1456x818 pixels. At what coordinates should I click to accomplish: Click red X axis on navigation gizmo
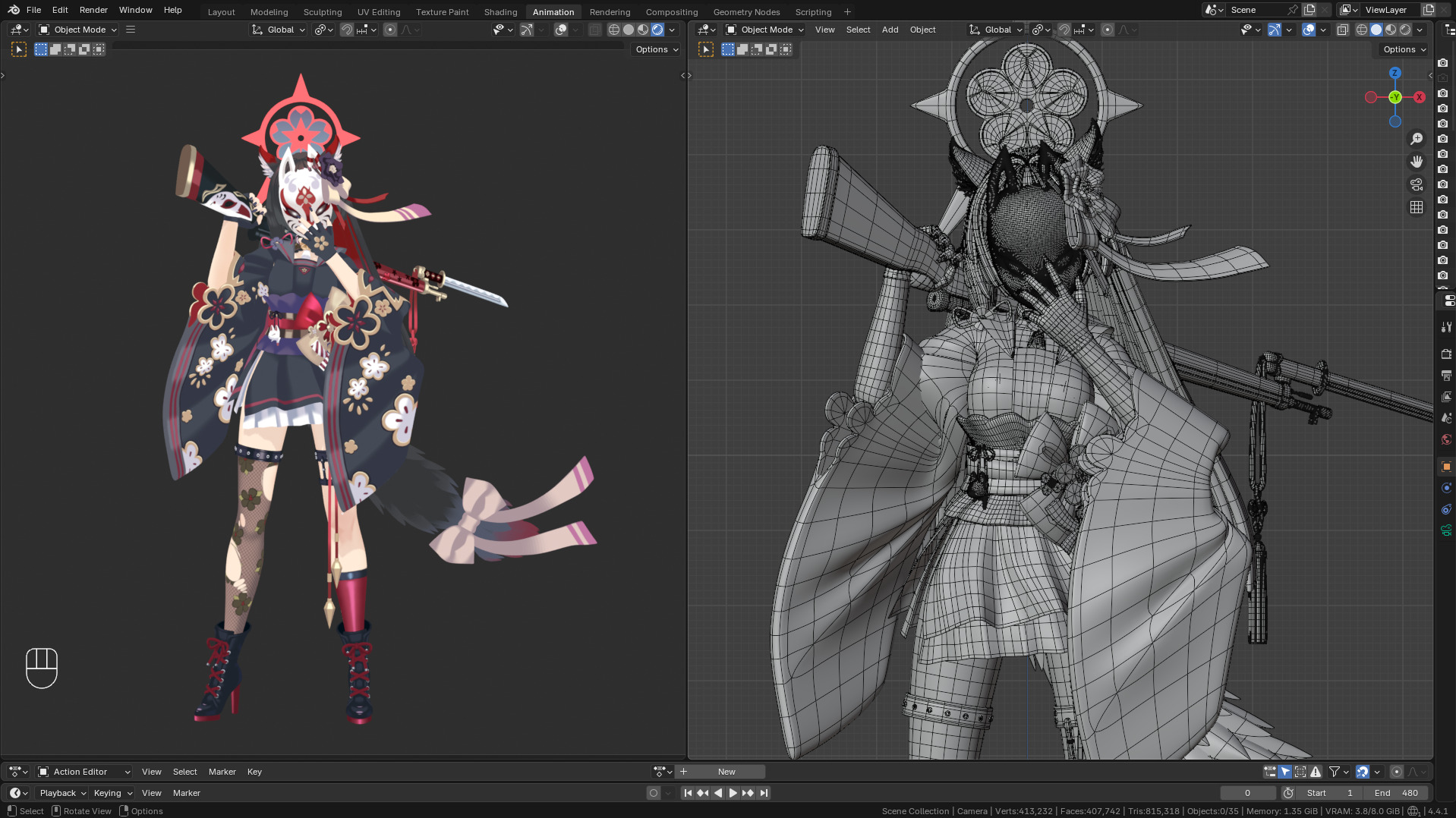point(1419,97)
